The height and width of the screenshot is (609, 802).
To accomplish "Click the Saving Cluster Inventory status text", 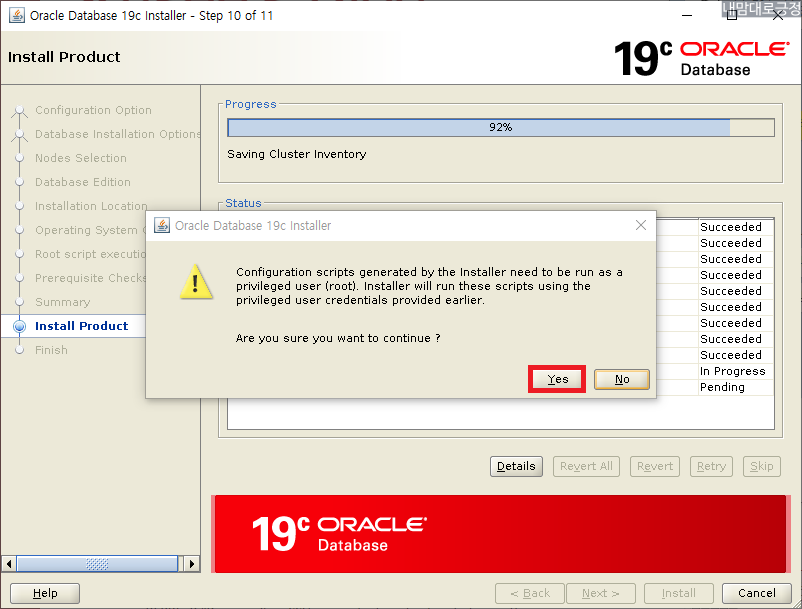I will coord(297,154).
